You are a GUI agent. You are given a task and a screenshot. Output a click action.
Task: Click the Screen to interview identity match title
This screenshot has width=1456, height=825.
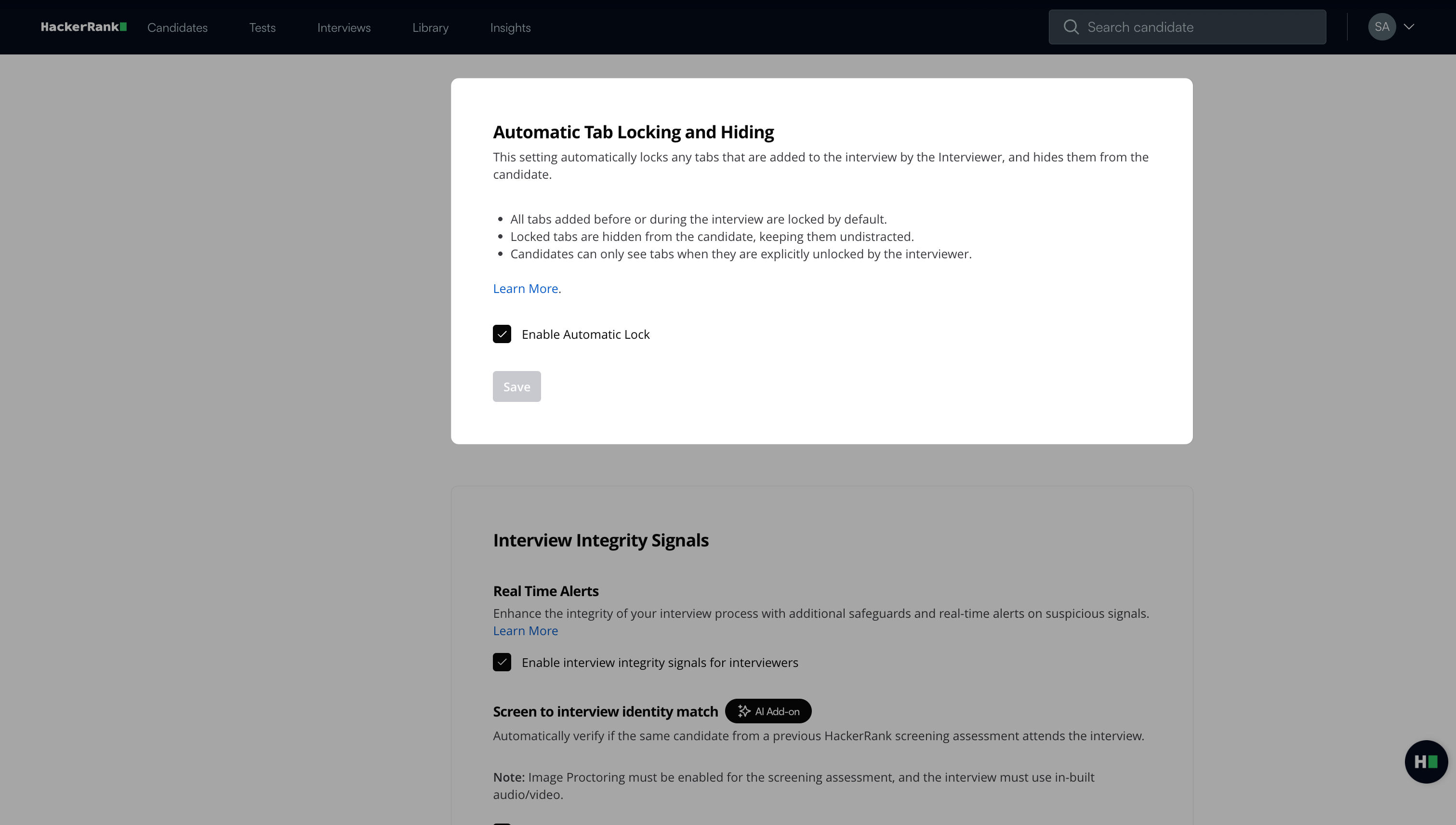605,712
